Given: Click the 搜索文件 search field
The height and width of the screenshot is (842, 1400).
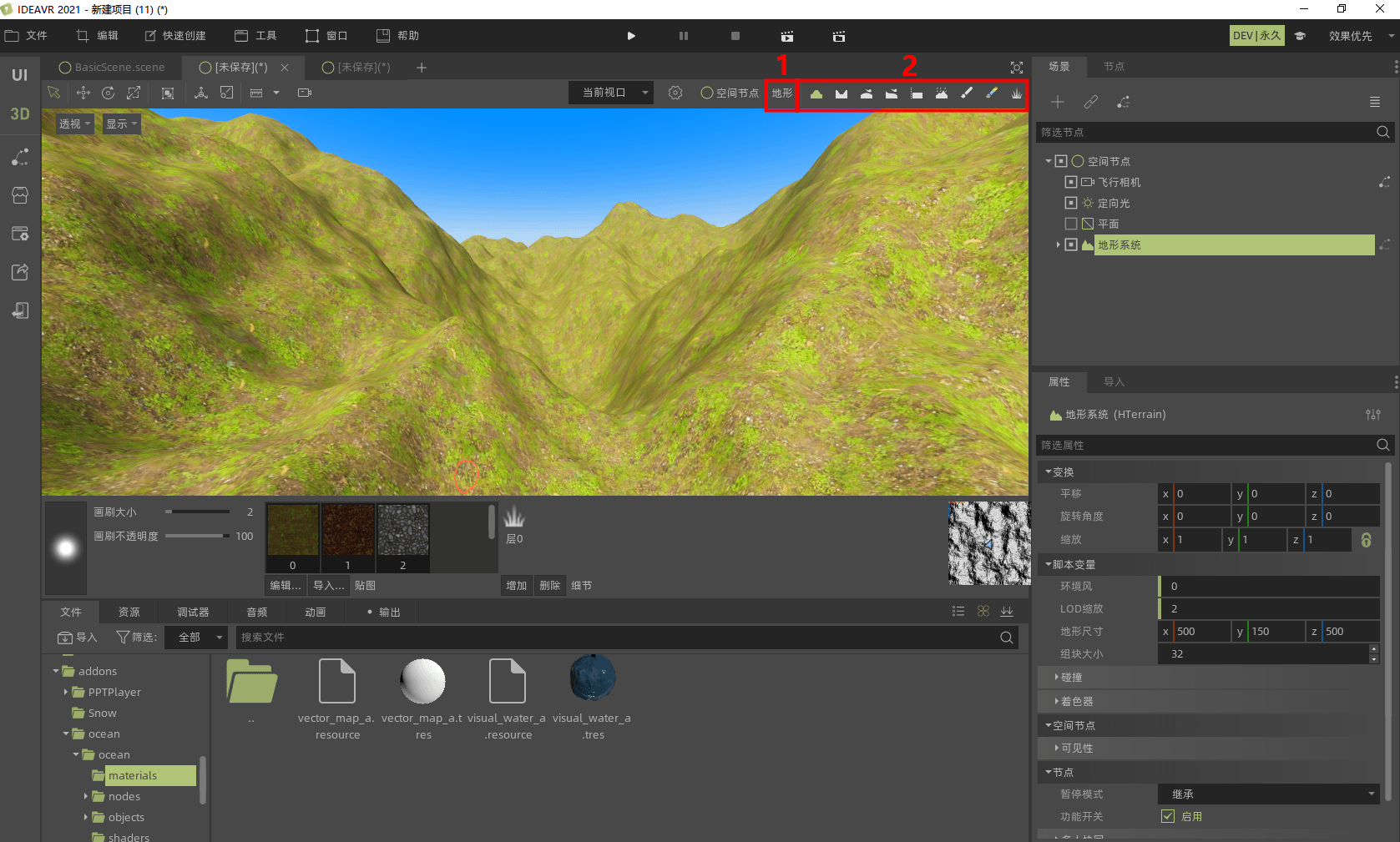Looking at the screenshot, I should tap(627, 637).
